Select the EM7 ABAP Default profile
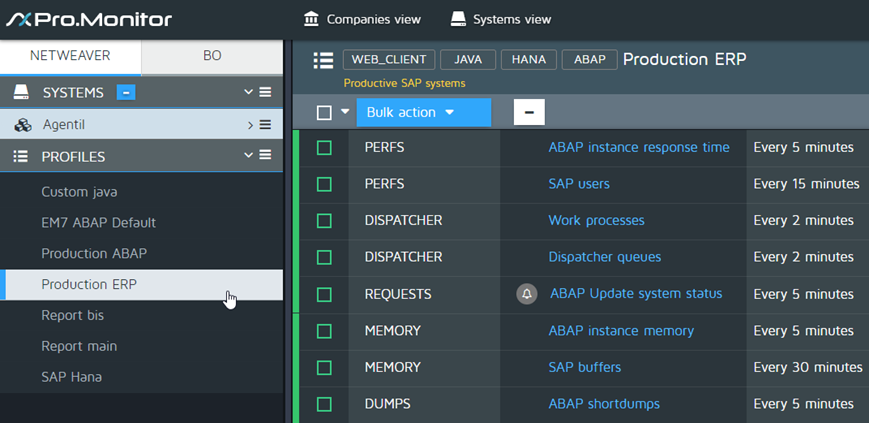Viewport: 869px width, 423px height. 99,223
